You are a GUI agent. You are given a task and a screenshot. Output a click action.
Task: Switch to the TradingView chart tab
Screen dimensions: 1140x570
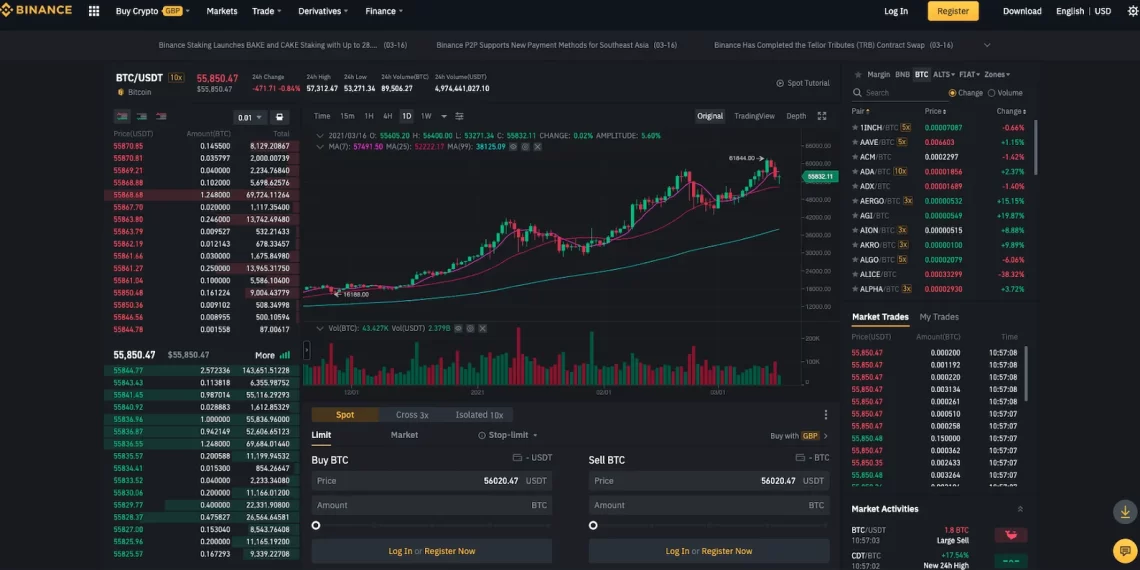(x=754, y=116)
